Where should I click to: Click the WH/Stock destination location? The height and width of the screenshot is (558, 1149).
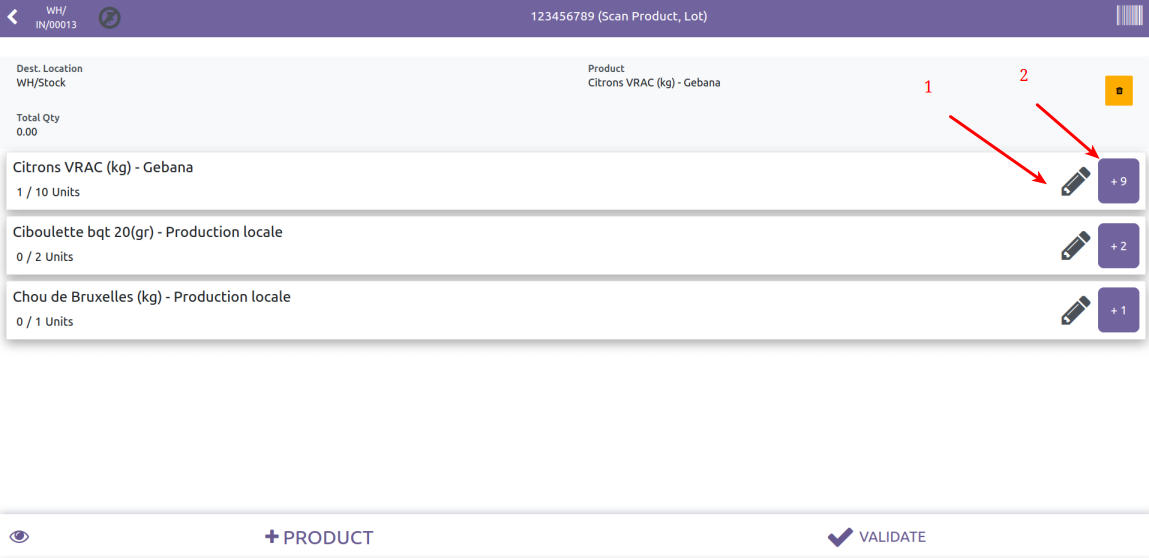click(41, 83)
